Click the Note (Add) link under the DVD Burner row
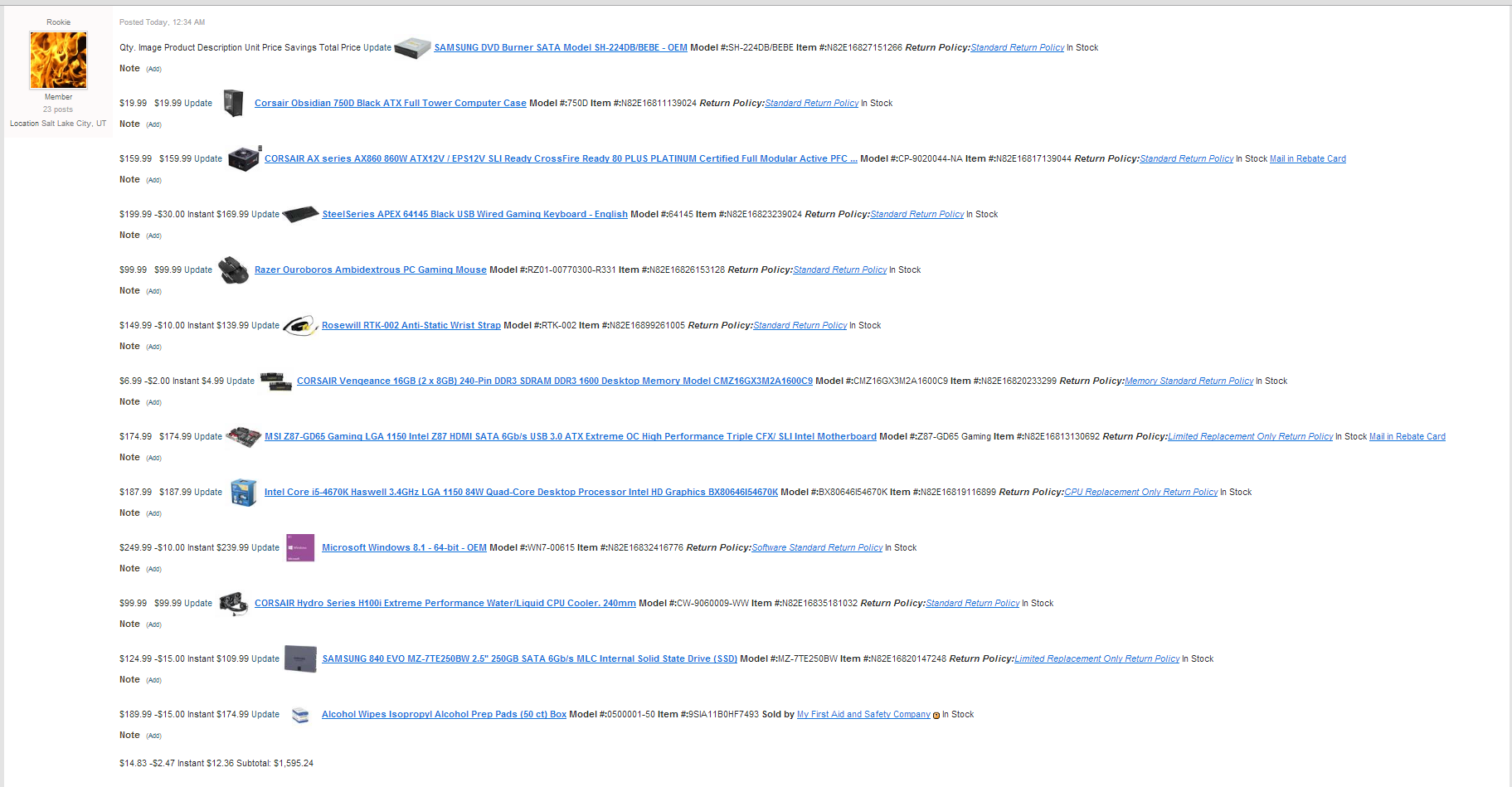Screen dimensions: 1512x787 pyautogui.click(x=153, y=70)
